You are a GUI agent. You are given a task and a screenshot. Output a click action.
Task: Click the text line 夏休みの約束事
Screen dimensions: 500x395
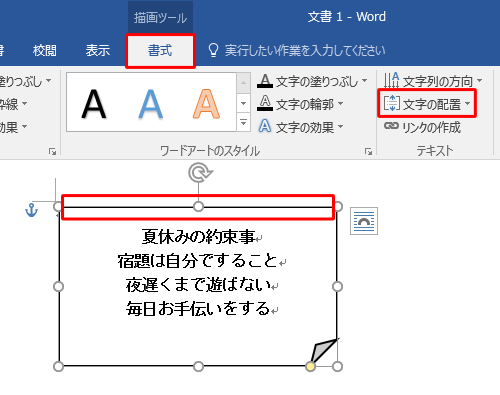(x=199, y=237)
